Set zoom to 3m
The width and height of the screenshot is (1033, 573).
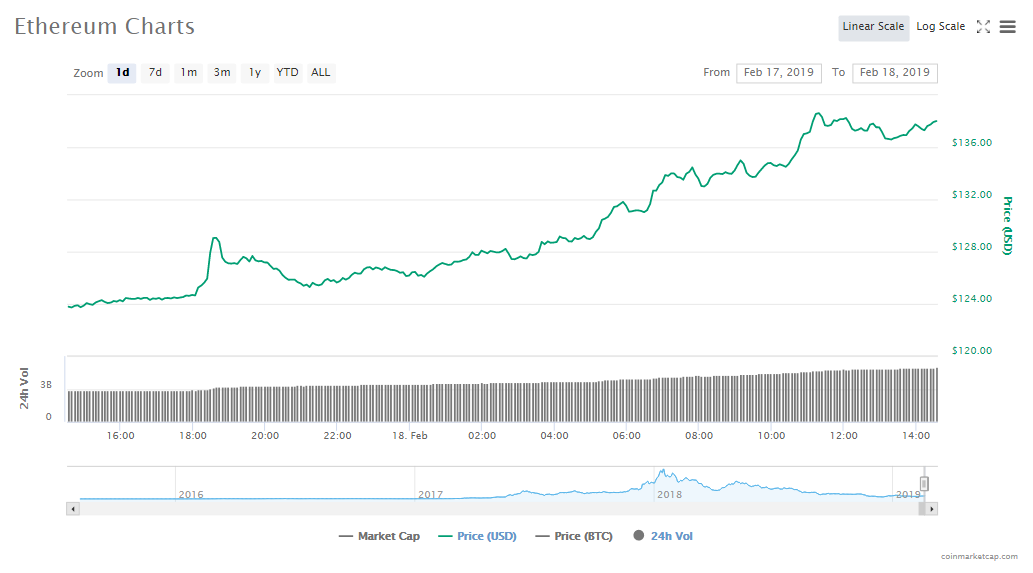[x=222, y=73]
